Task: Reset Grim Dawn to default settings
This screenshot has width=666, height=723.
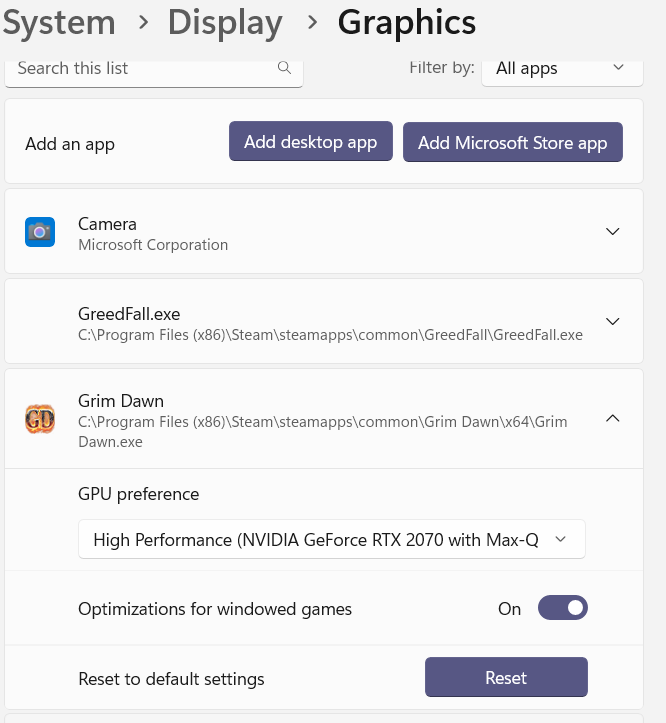Action: coord(506,678)
